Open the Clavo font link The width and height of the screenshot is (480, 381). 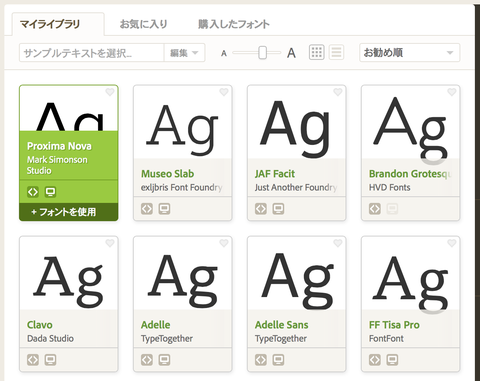[40, 325]
